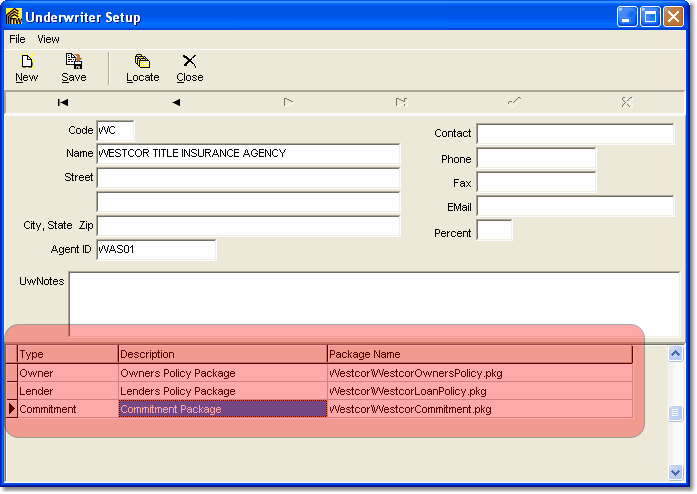Screen dimensions: 697x494
Task: Click the New record toolbar icon
Action: [26, 68]
